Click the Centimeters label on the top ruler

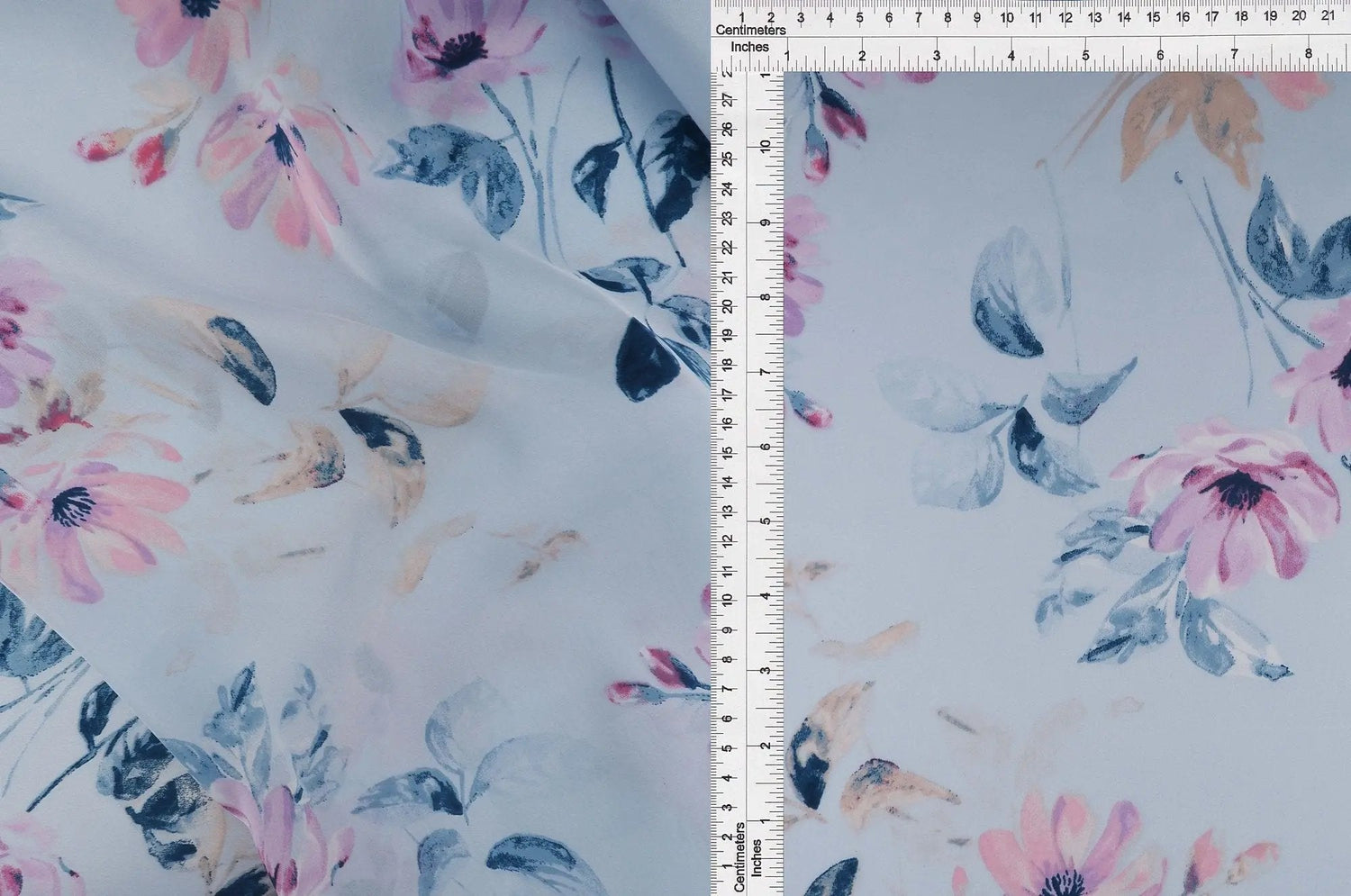(749, 30)
